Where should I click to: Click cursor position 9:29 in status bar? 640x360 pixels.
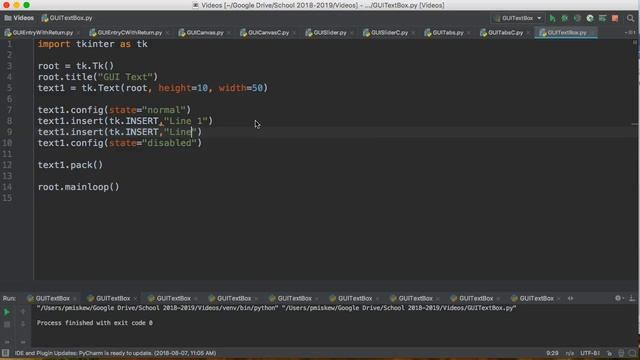pyautogui.click(x=552, y=353)
